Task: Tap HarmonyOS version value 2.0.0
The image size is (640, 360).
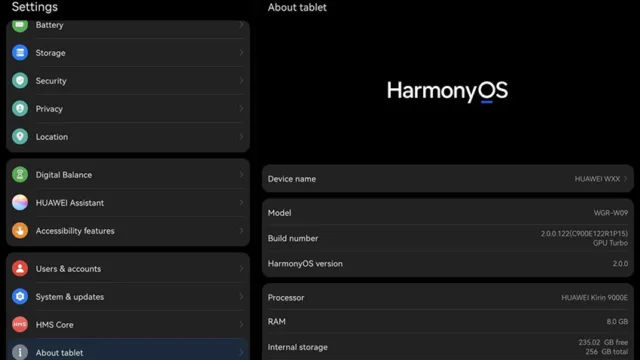Action: [620, 264]
